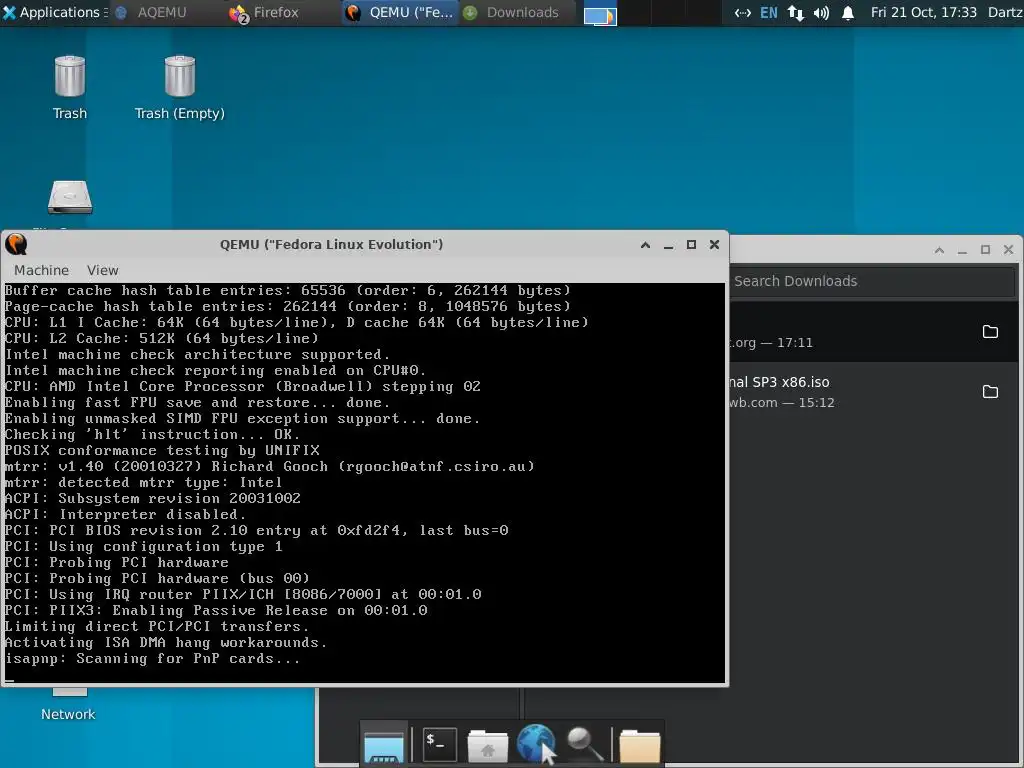Maximize the QEMU window

[691, 245]
